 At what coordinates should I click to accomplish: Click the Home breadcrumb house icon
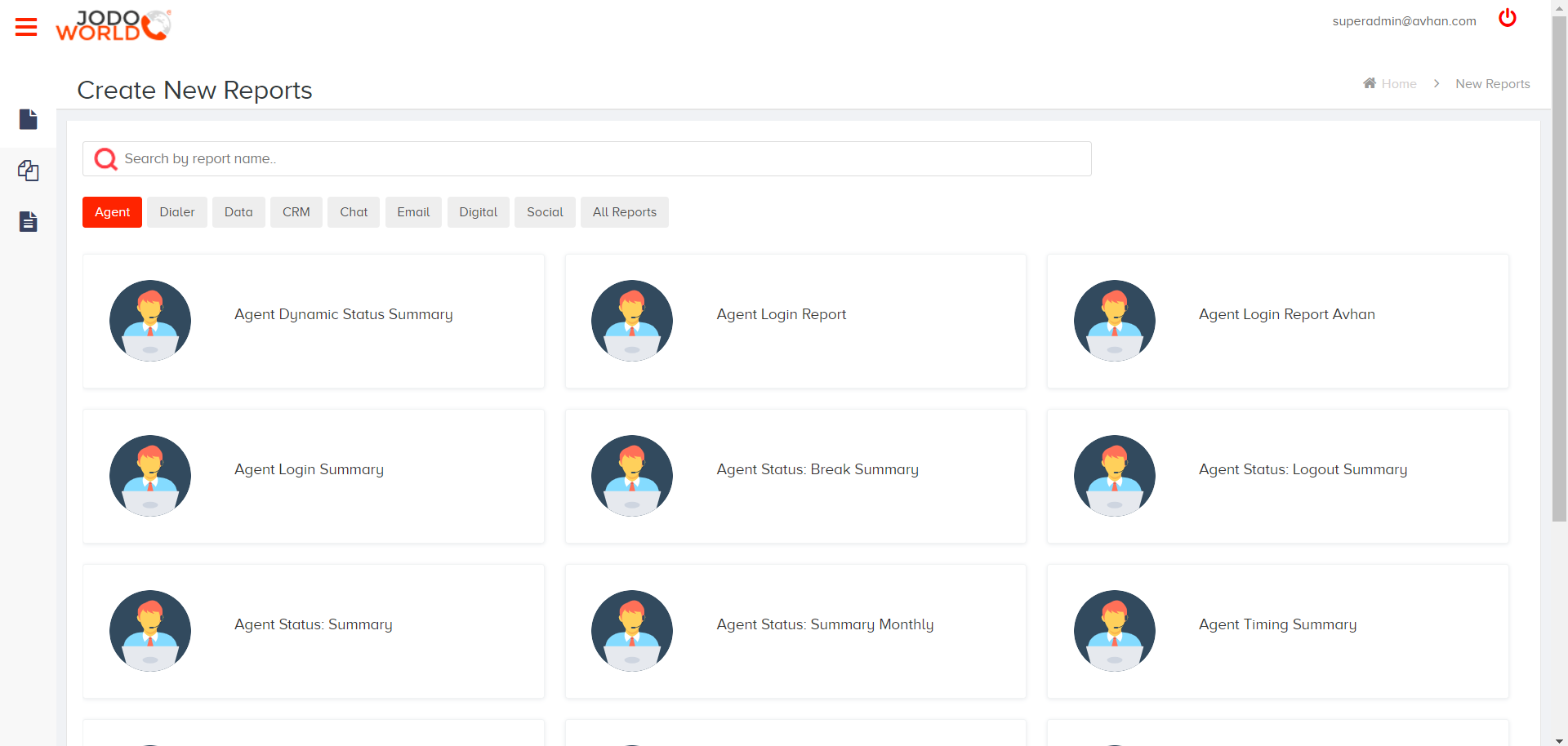coord(1371,82)
